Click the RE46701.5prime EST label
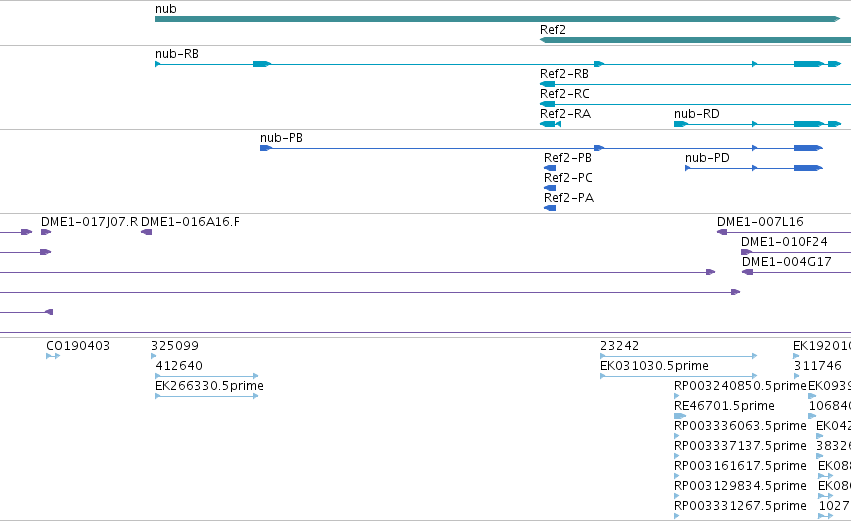 point(724,406)
